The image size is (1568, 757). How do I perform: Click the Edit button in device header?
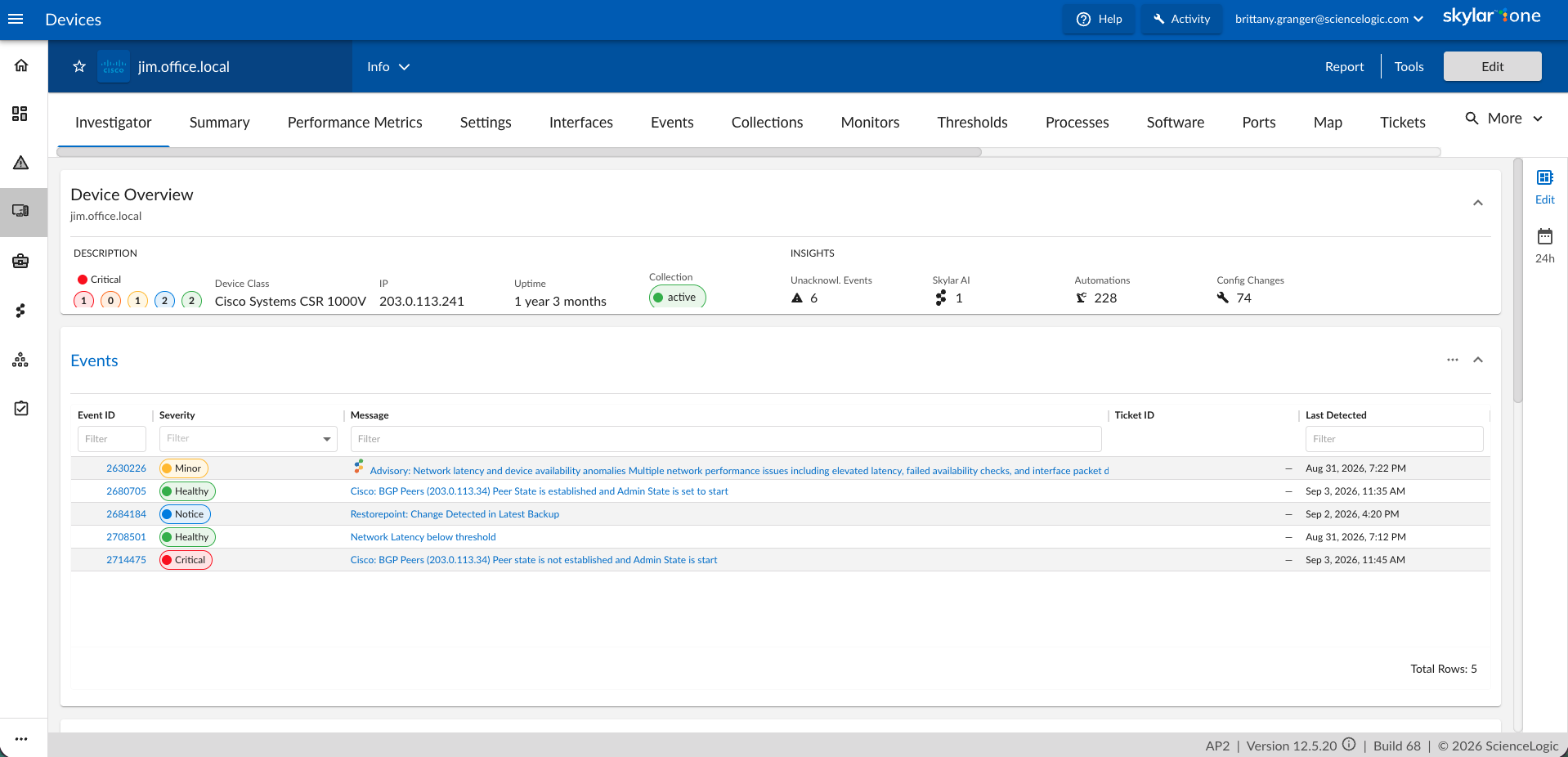coord(1493,66)
